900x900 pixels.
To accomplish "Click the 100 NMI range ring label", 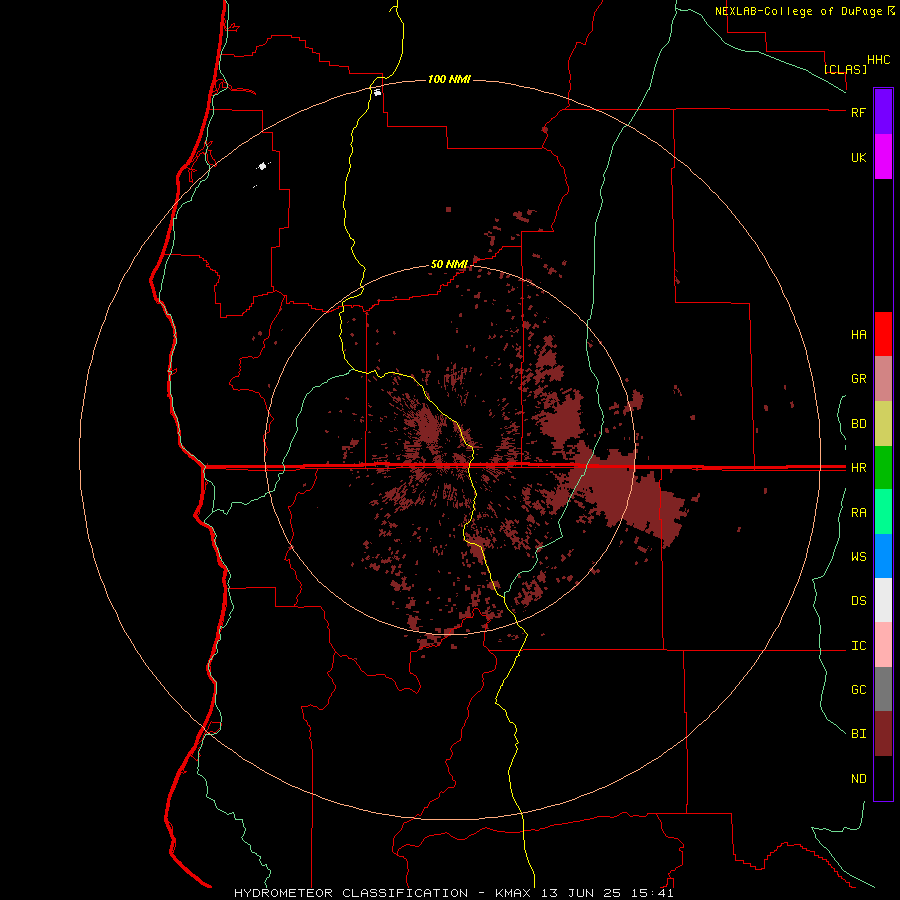I will [x=449, y=79].
